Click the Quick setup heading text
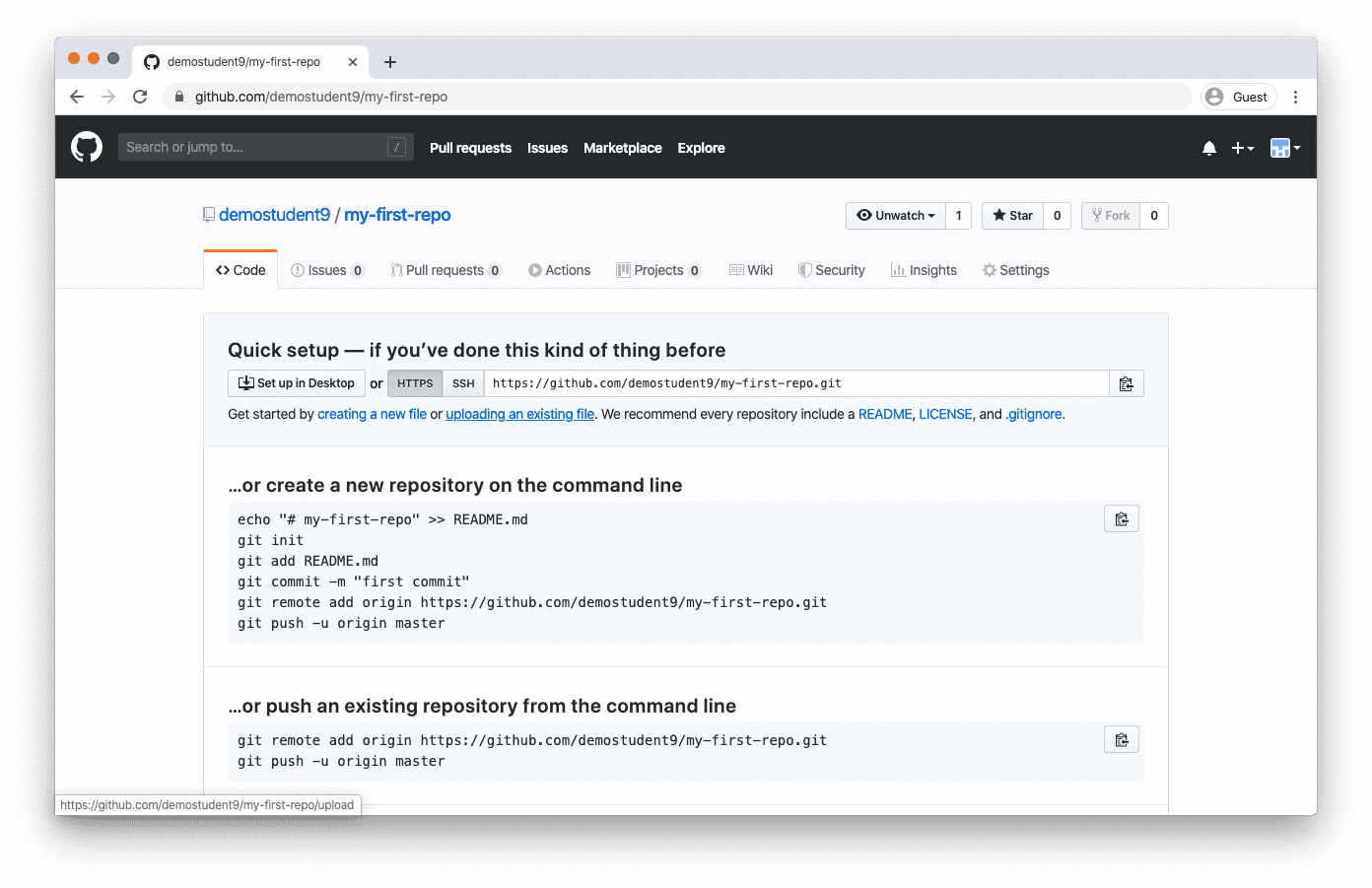Image resolution: width=1372 pixels, height=888 pixels. (477, 350)
